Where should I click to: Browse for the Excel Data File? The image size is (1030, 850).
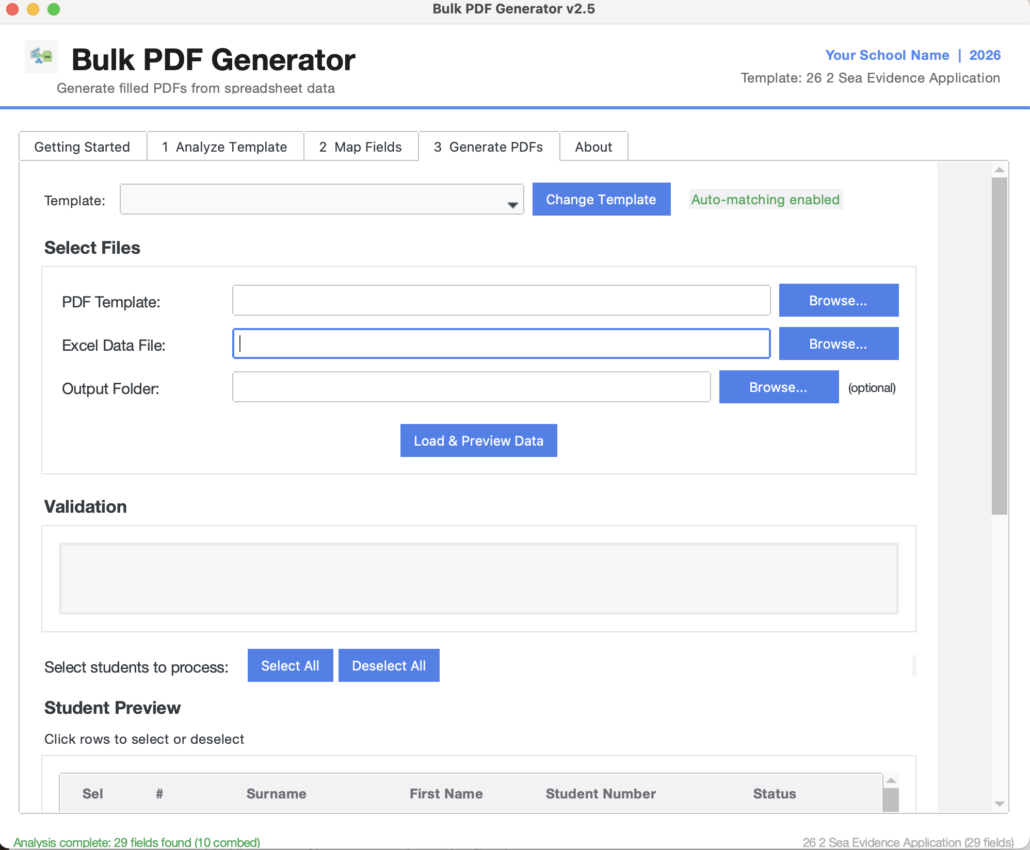tap(838, 344)
